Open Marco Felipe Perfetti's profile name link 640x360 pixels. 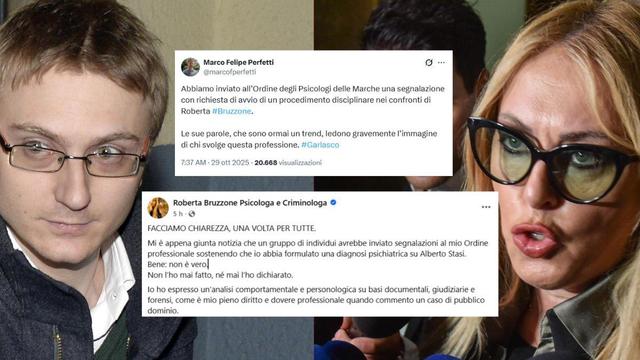coord(238,62)
